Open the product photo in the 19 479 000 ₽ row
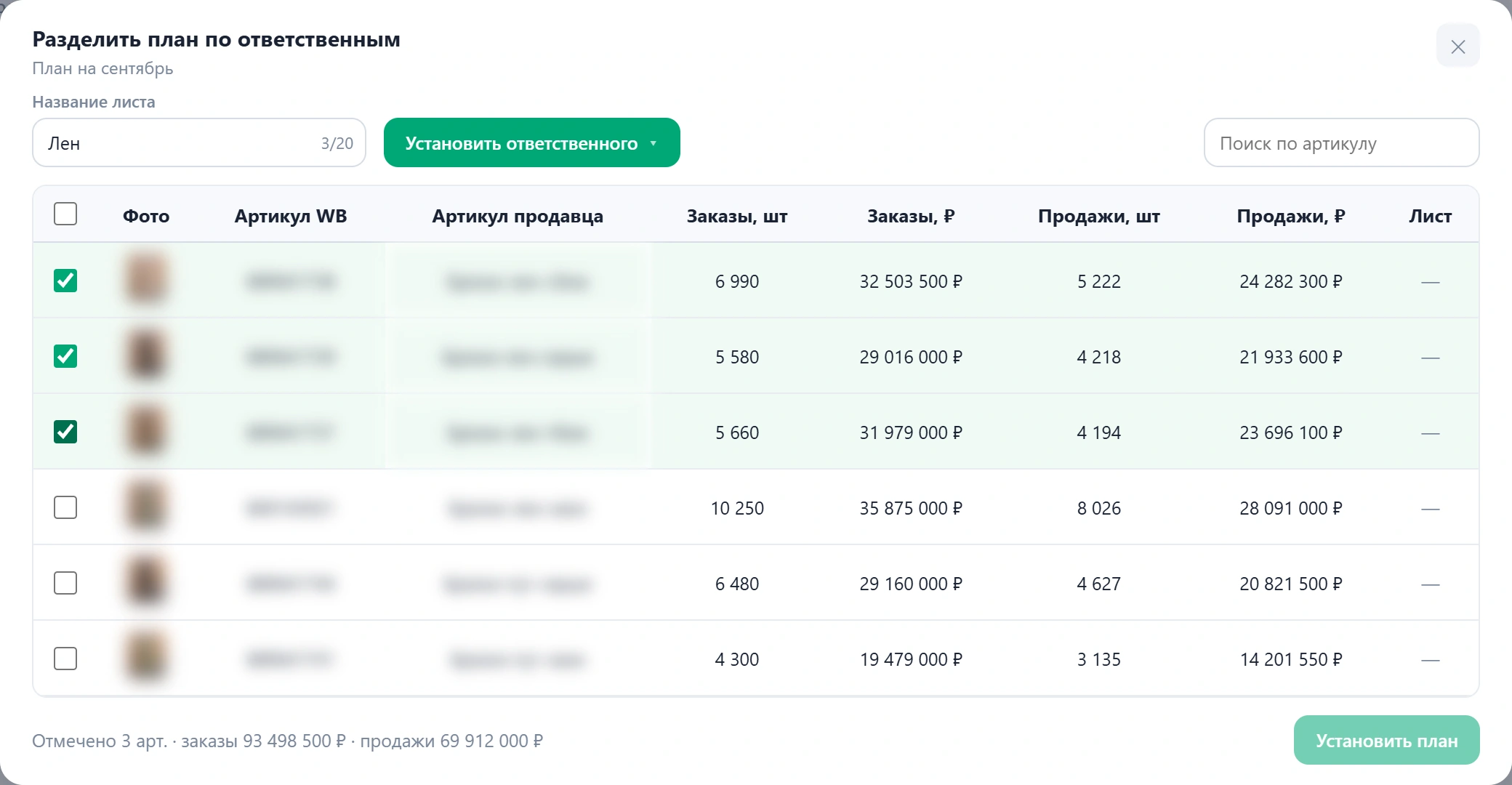Viewport: 1512px width, 785px height. [146, 657]
